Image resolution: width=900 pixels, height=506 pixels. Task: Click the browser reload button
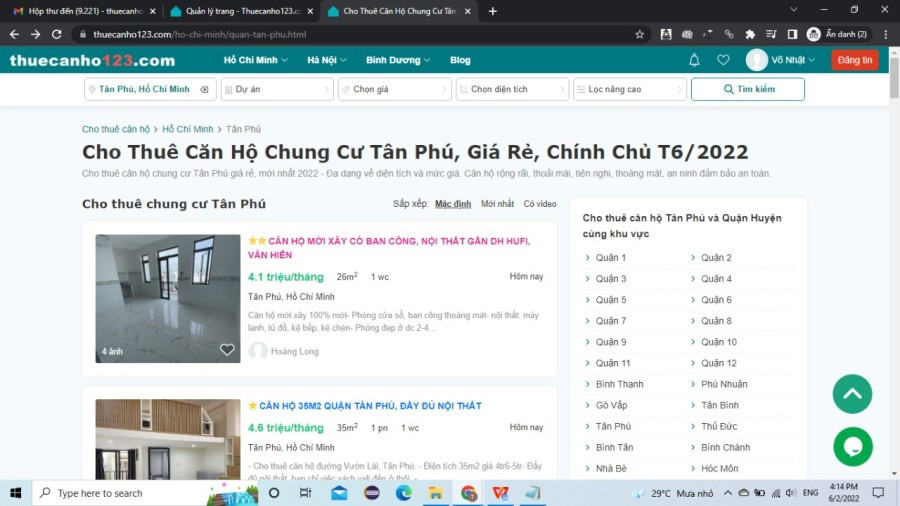57,34
